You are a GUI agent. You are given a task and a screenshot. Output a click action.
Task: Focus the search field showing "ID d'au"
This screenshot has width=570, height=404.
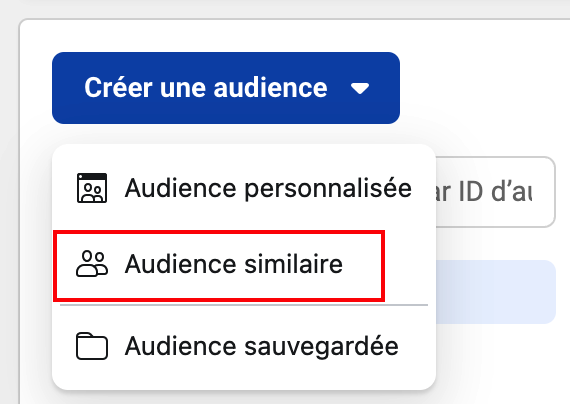coord(495,192)
